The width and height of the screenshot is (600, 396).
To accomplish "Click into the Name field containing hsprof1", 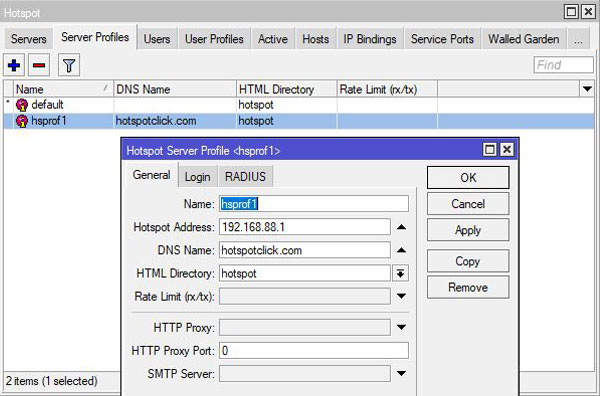I will 314,204.
